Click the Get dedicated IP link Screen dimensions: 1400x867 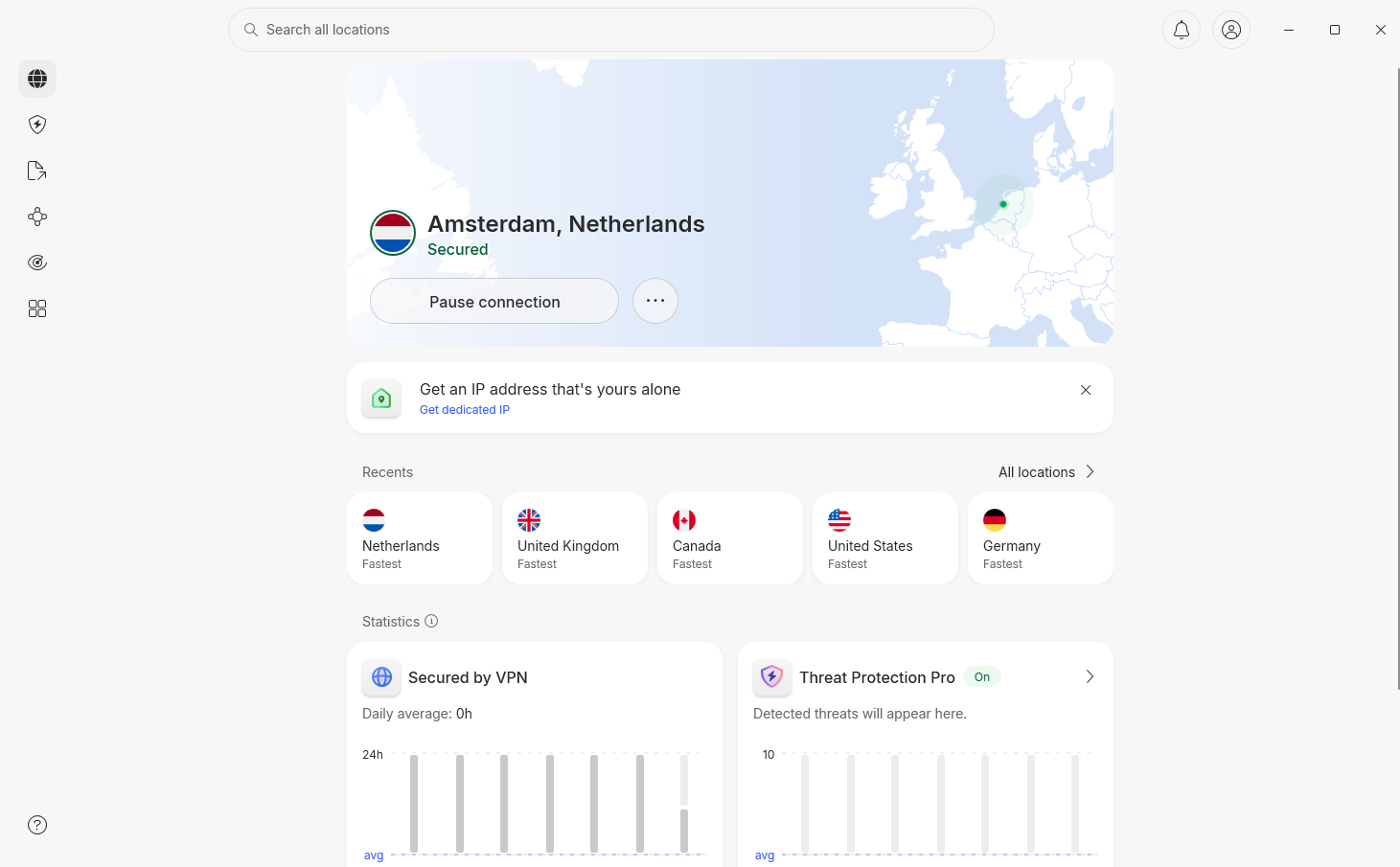(x=465, y=410)
